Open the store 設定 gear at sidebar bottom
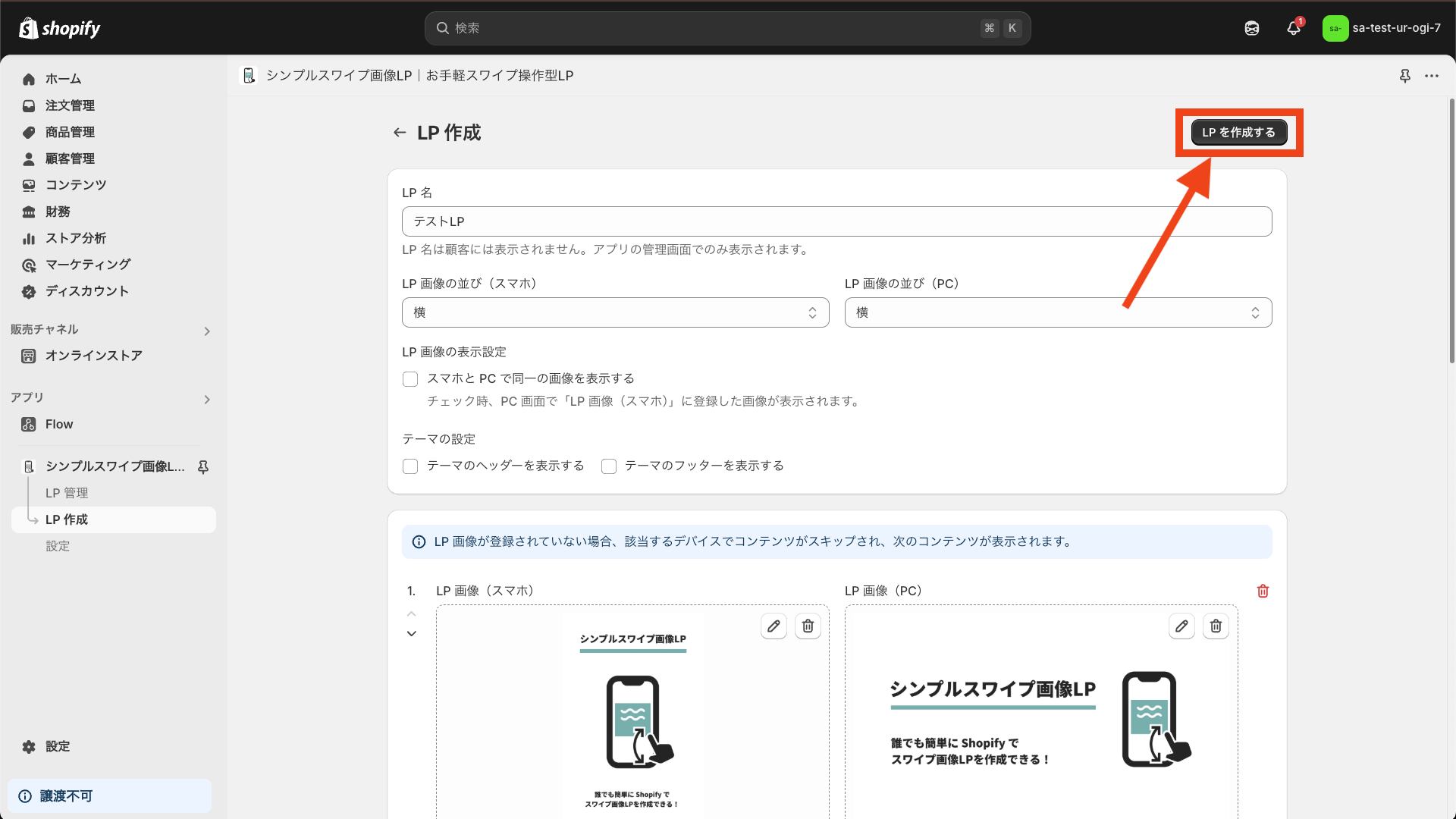Screen dimensions: 1456x819 29,746
